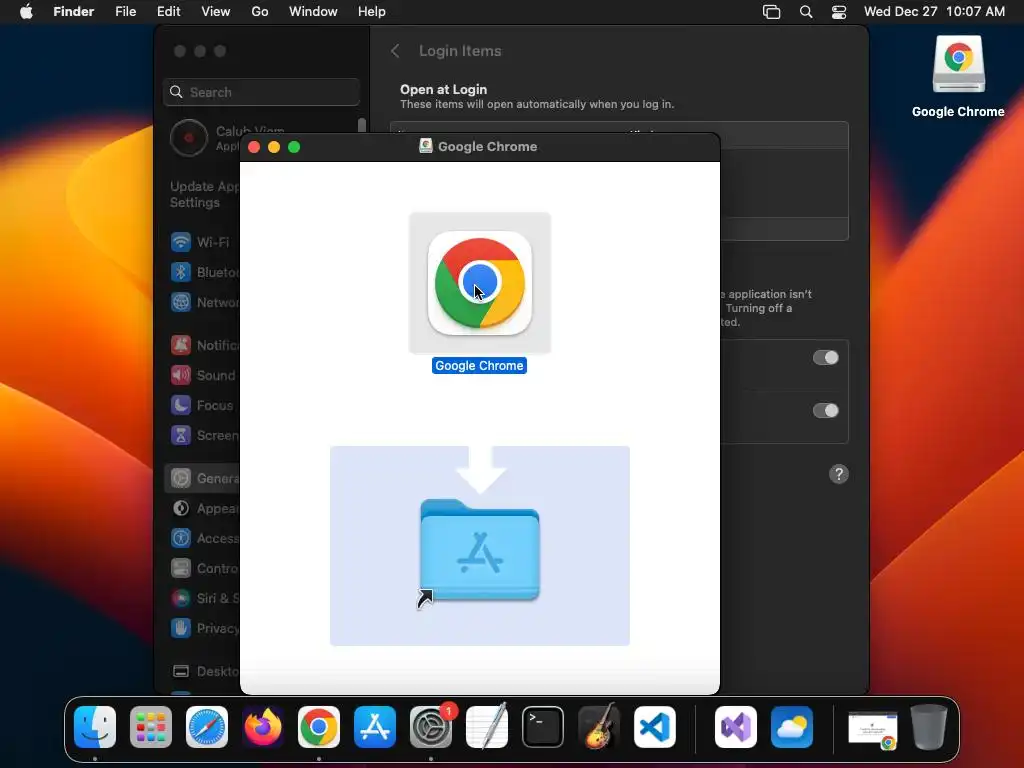Viewport: 1024px width, 768px height.
Task: Select Privacy & Security in Settings sidebar
Action: (202, 629)
